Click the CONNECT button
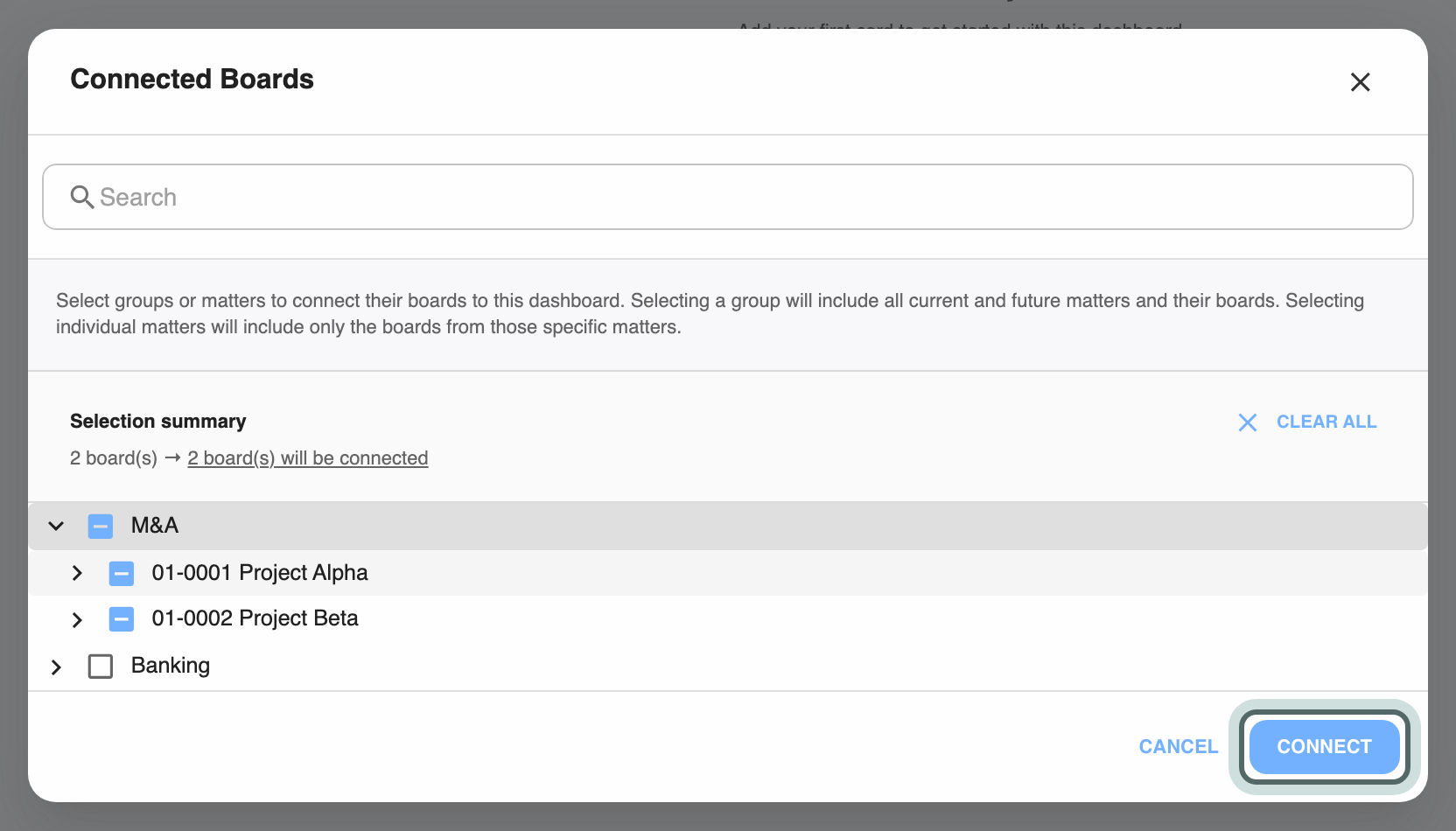Viewport: 1456px width, 831px height. (x=1324, y=747)
